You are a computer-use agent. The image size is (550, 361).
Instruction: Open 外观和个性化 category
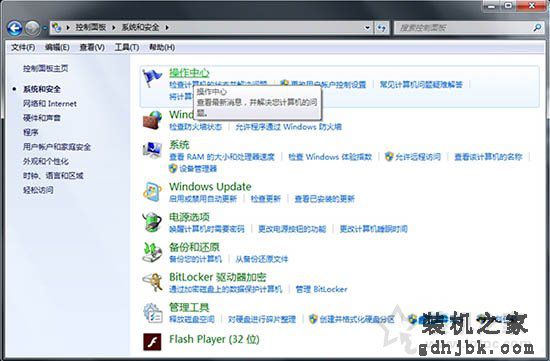click(46, 161)
